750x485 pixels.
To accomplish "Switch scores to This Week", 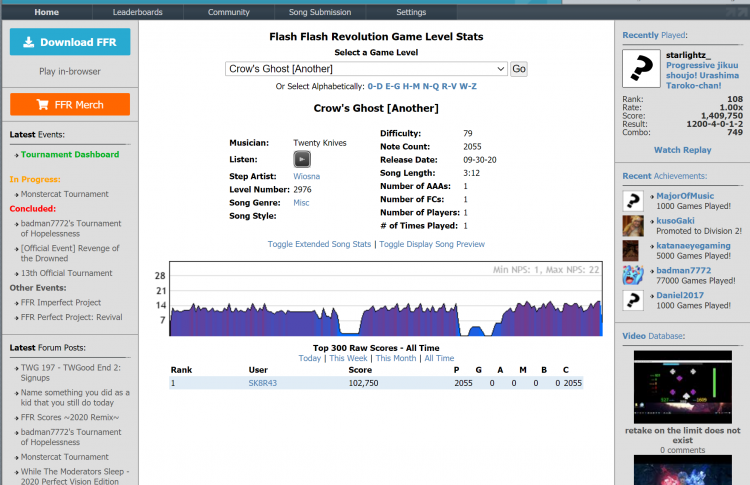I will (x=348, y=358).
